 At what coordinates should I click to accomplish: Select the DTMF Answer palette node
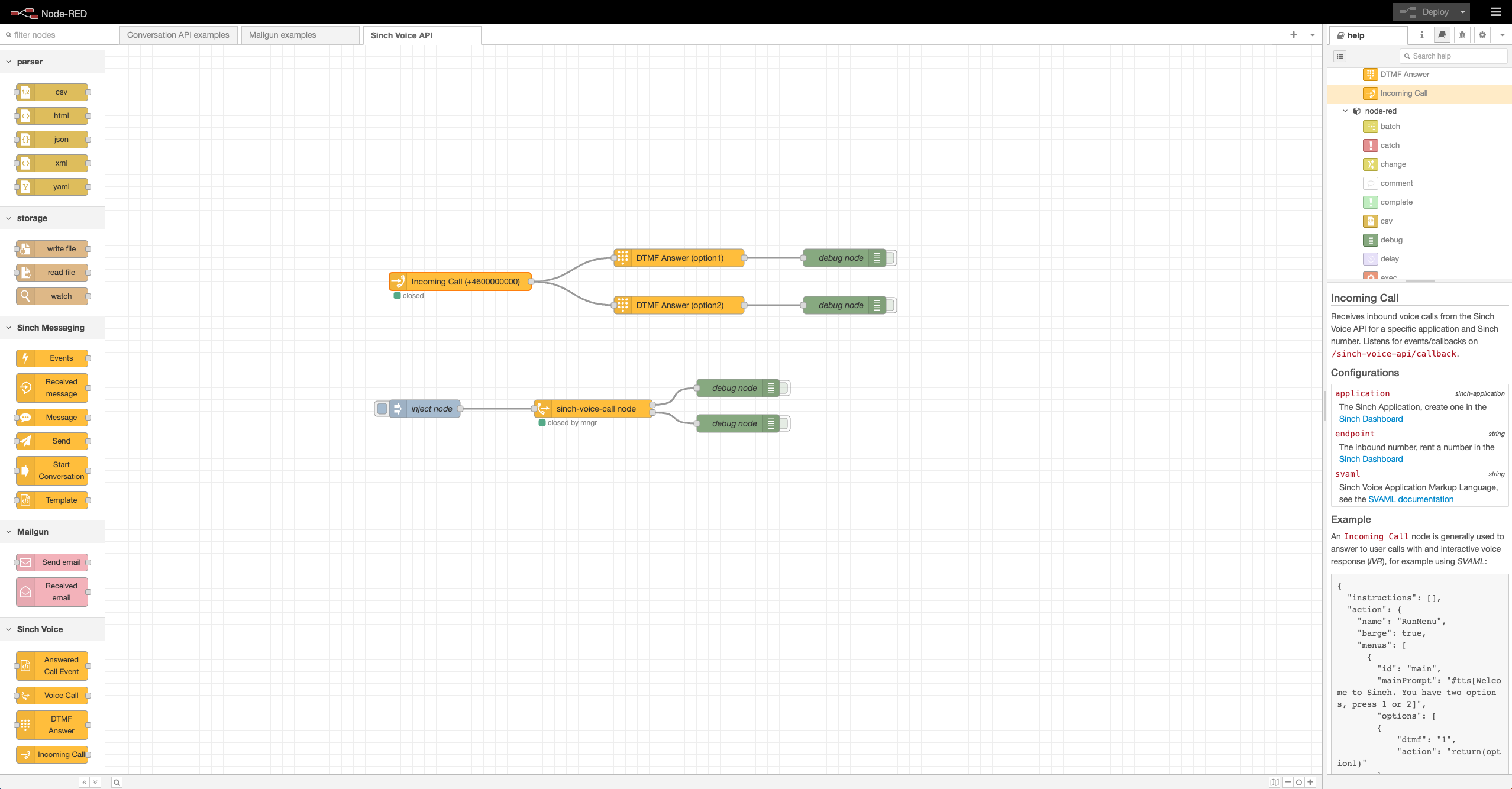pyautogui.click(x=52, y=725)
